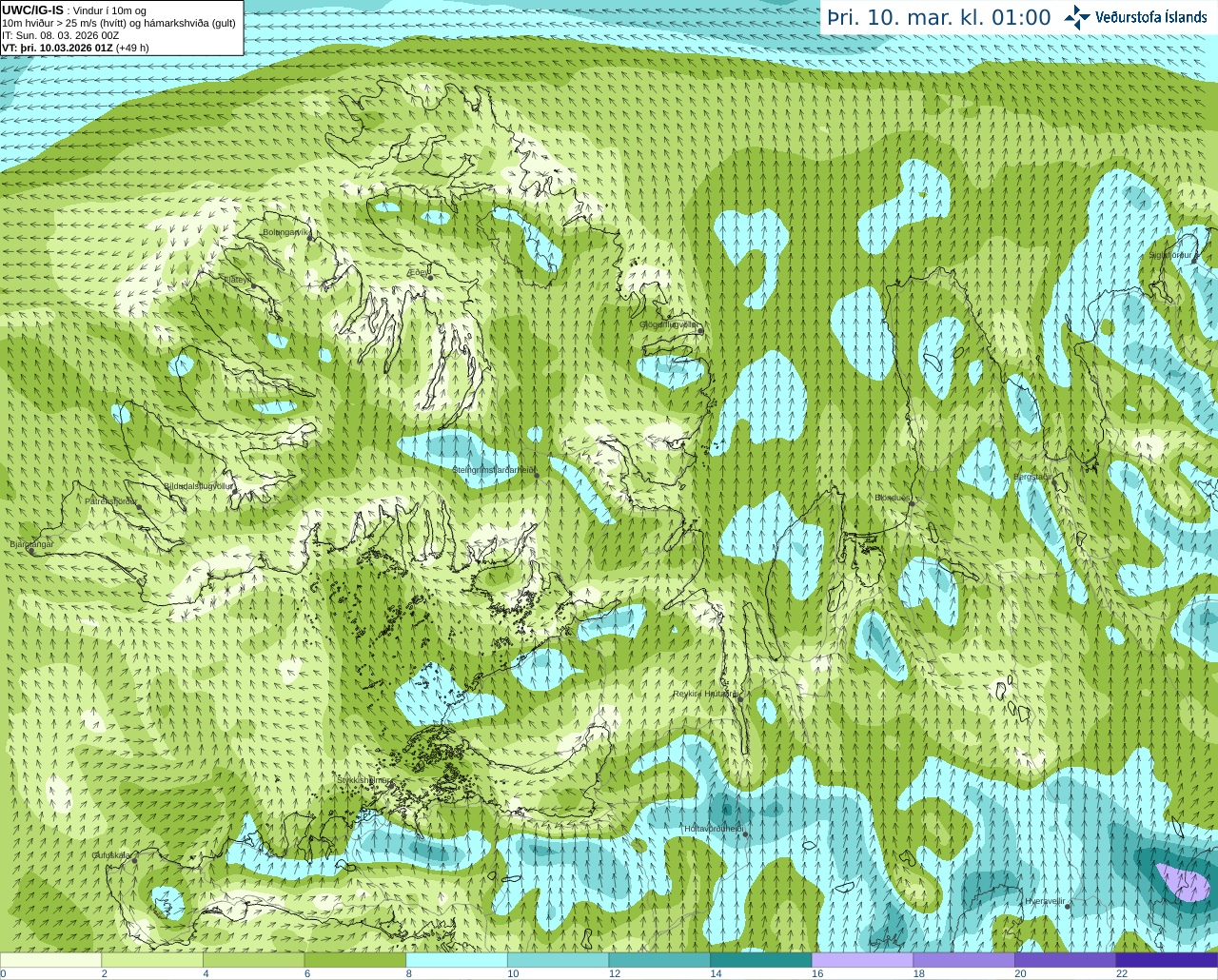Click the Blönduós station label
1218x980 pixels.
pyautogui.click(x=893, y=498)
